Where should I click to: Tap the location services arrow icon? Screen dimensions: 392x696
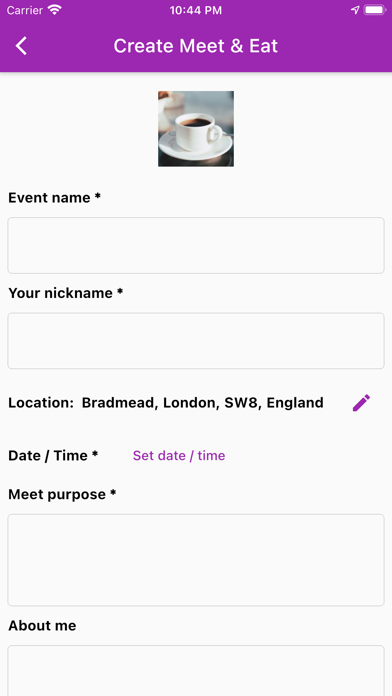pyautogui.click(x=355, y=10)
